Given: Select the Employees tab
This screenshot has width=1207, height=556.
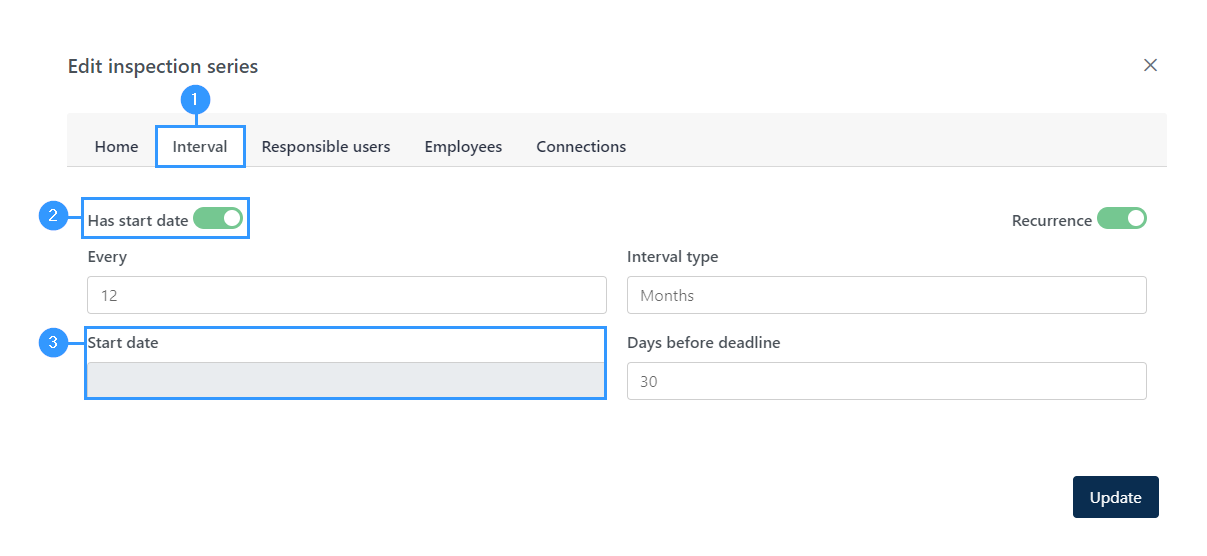Looking at the screenshot, I should pyautogui.click(x=463, y=146).
